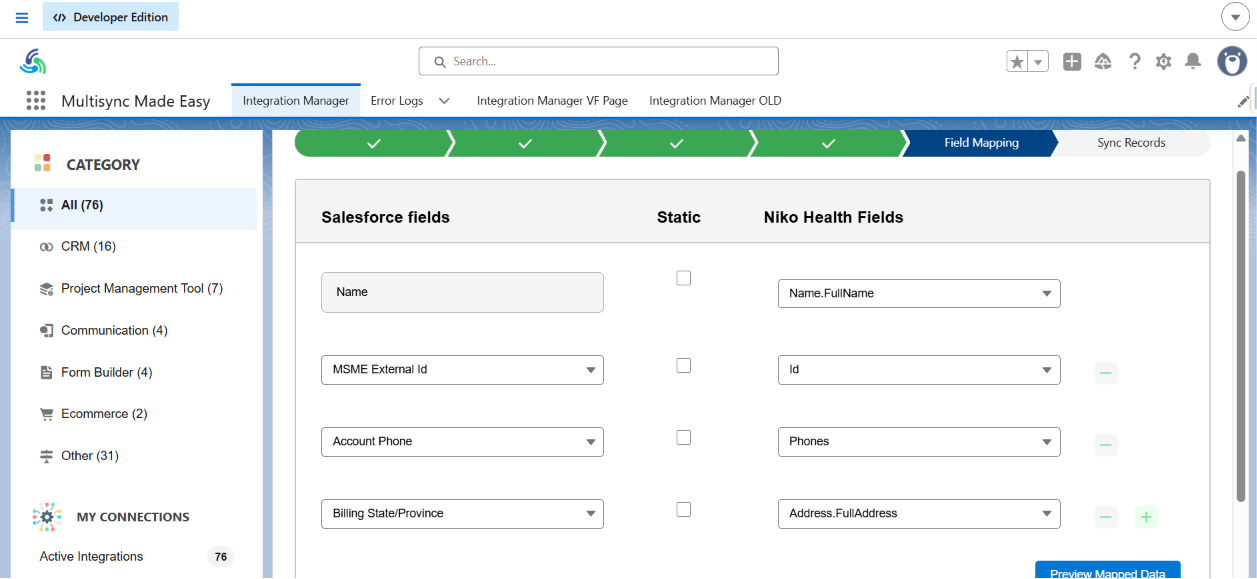Open the Address.FullAddress dropdown
This screenshot has height=579, width=1257.
click(919, 513)
